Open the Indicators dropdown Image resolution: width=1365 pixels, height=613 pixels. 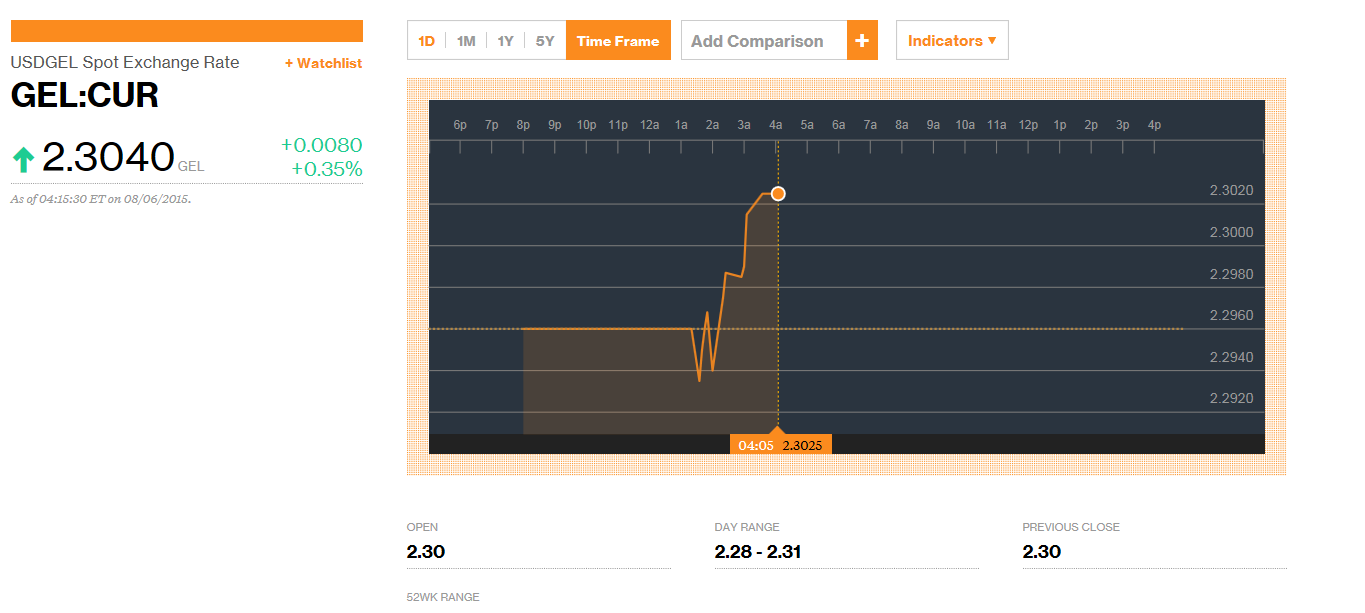(x=952, y=41)
